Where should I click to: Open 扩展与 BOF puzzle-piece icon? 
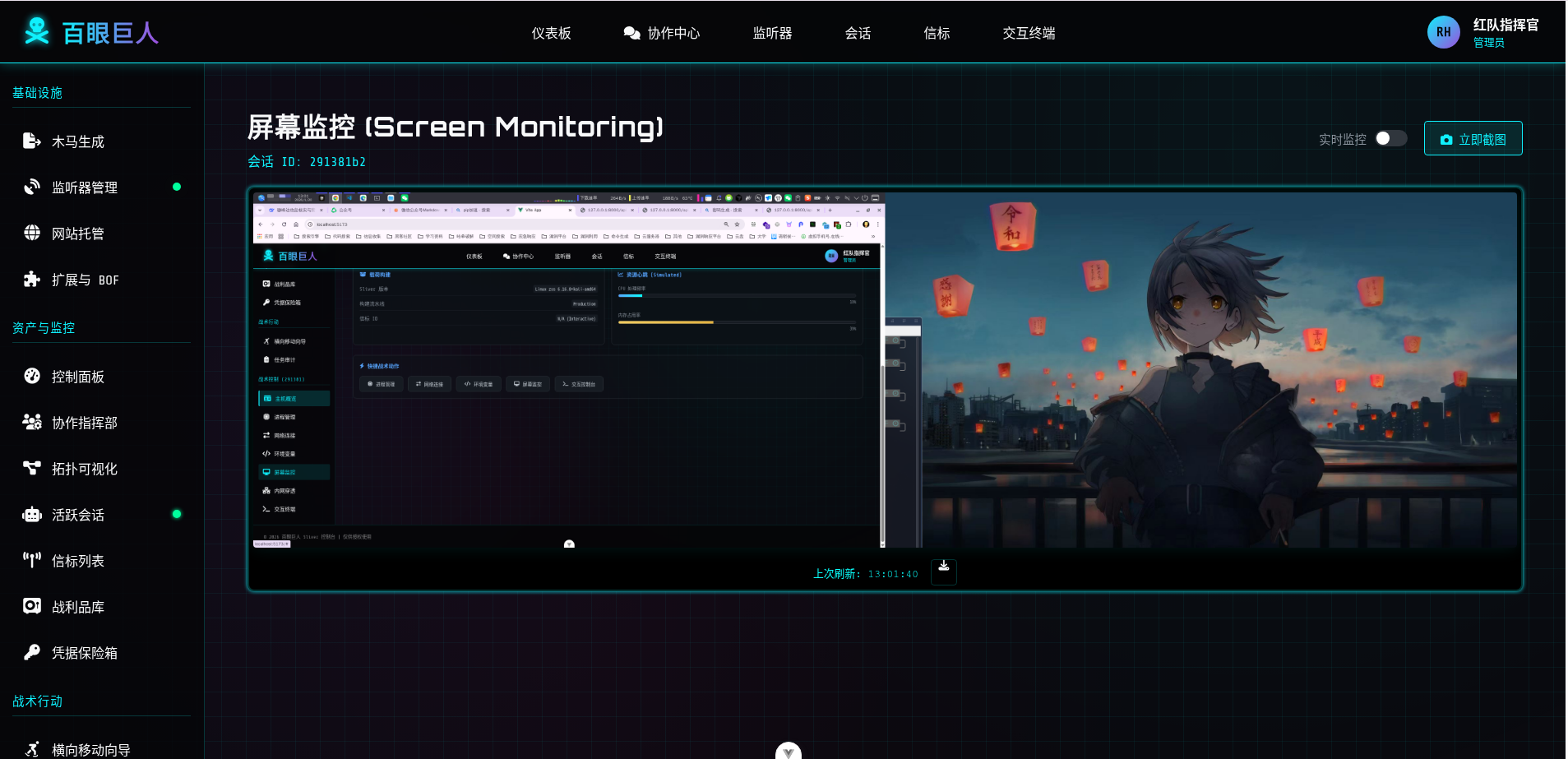pos(31,280)
